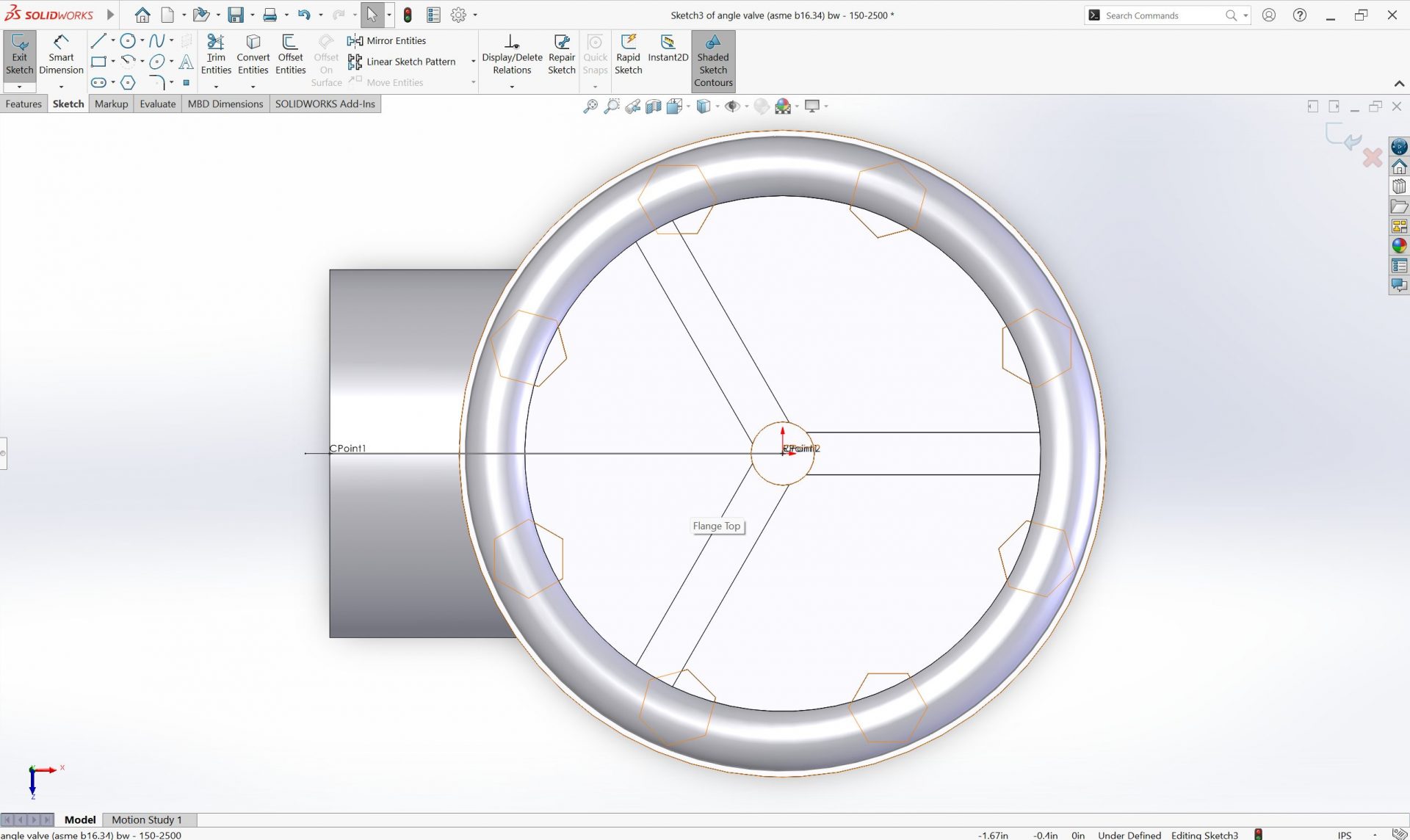Switch to the Features ribbon tab

click(x=23, y=104)
